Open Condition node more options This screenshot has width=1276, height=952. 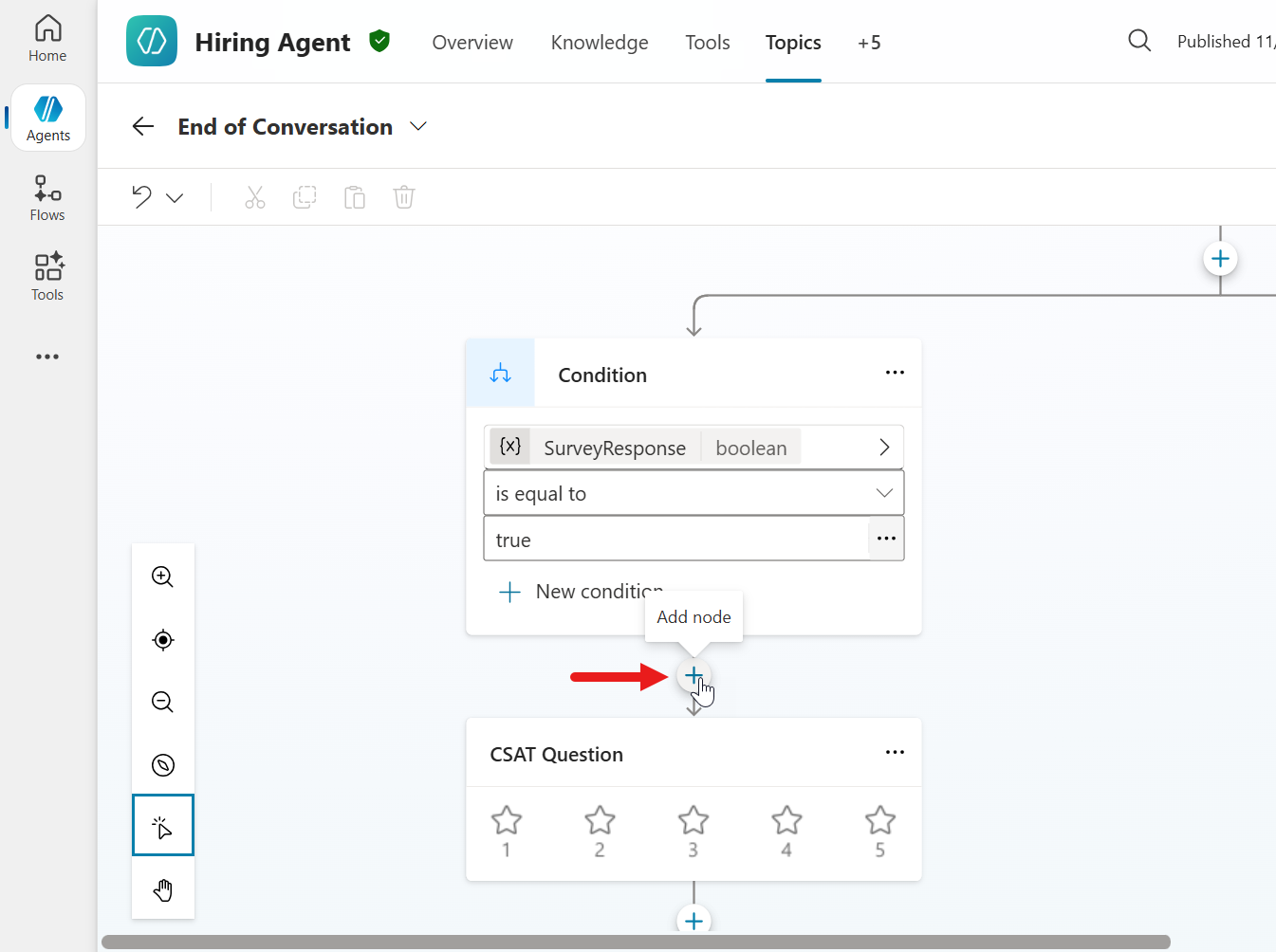(x=895, y=373)
